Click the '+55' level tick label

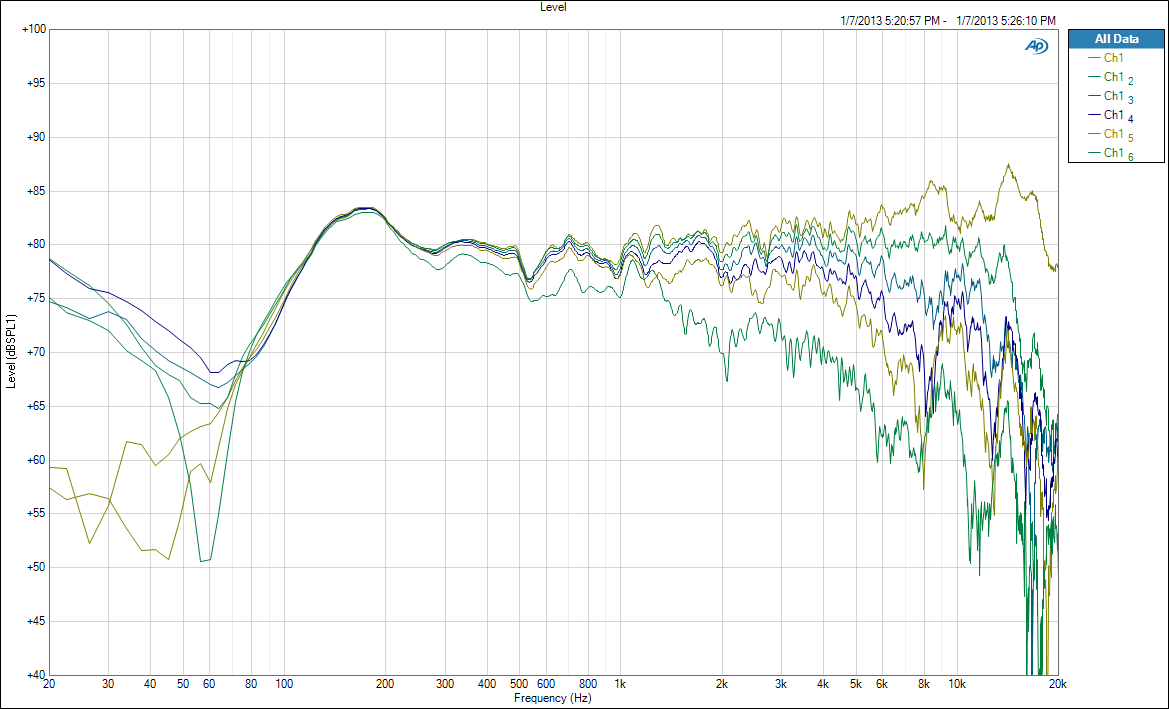(37, 514)
